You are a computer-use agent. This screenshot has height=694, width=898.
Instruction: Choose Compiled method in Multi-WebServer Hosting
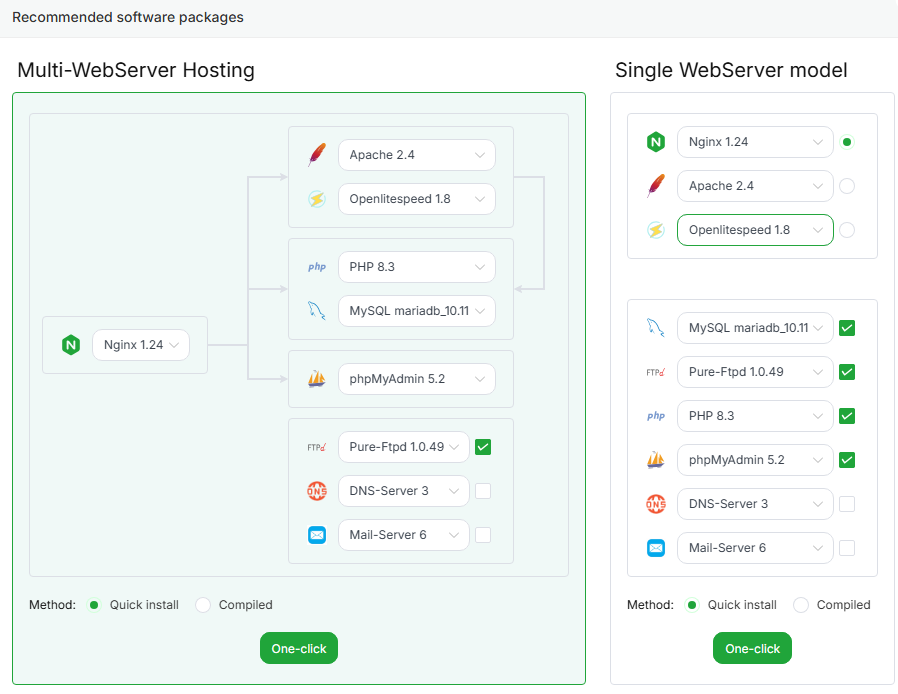pos(204,605)
